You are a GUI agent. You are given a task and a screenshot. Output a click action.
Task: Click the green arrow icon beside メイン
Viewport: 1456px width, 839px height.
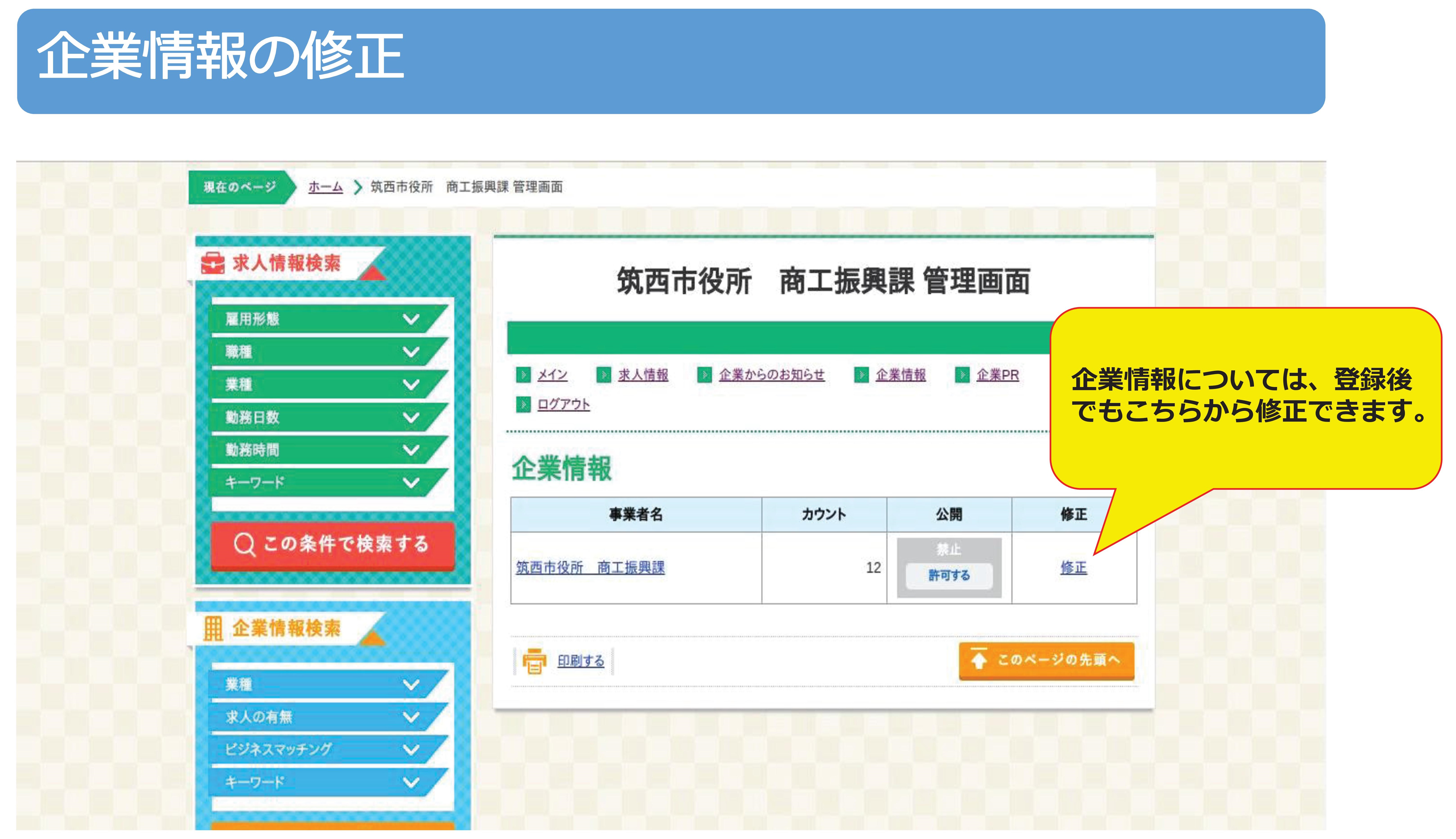click(x=523, y=375)
